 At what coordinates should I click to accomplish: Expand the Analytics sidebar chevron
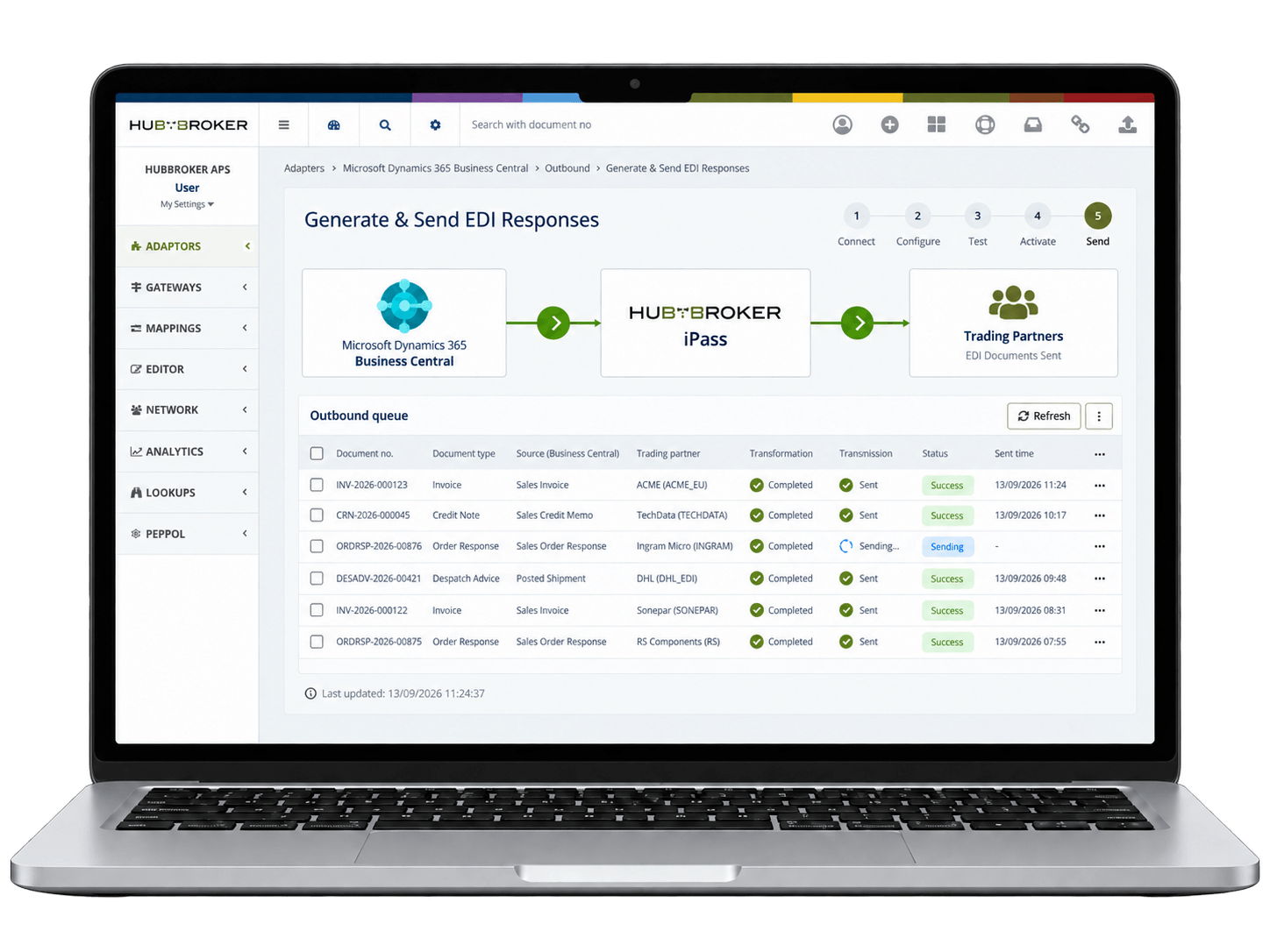coord(245,451)
